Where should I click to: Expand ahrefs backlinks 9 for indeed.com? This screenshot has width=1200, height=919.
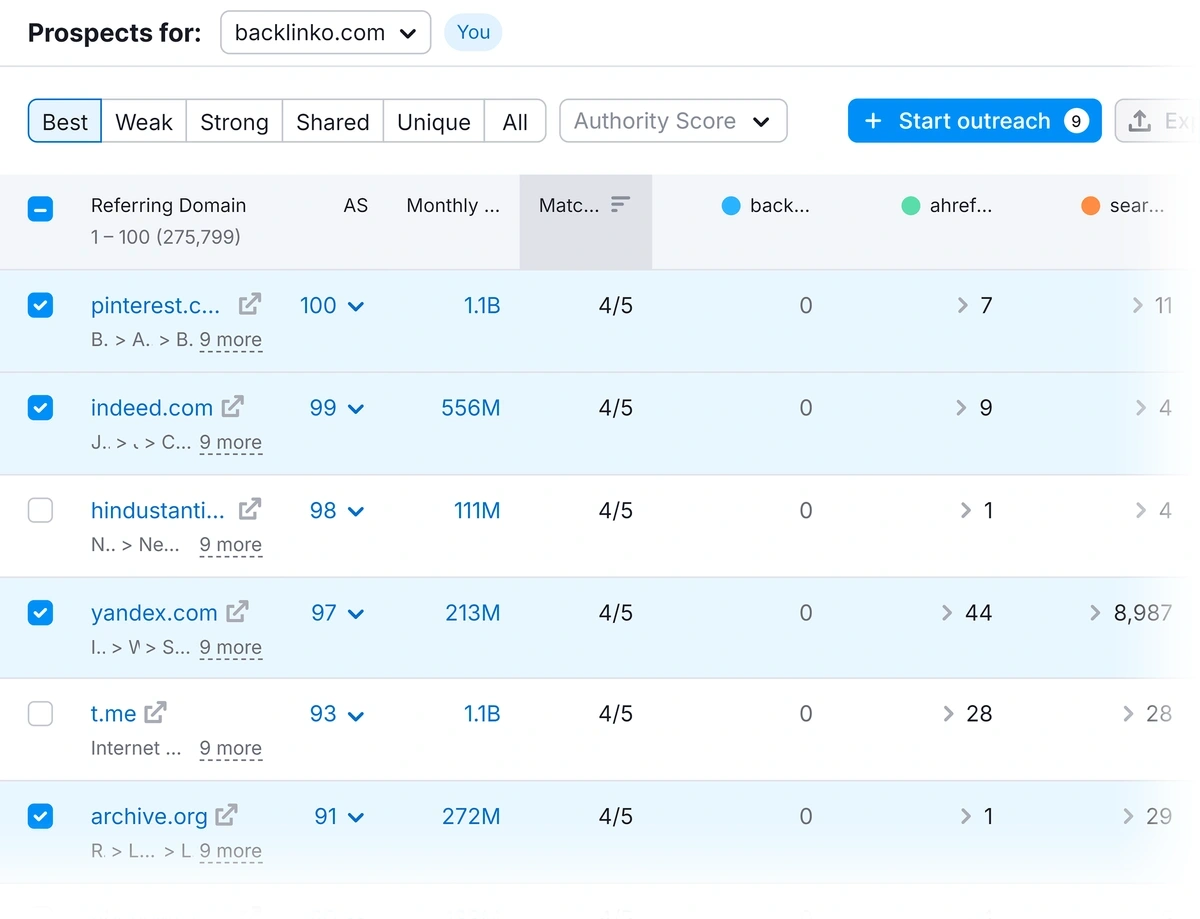click(974, 408)
